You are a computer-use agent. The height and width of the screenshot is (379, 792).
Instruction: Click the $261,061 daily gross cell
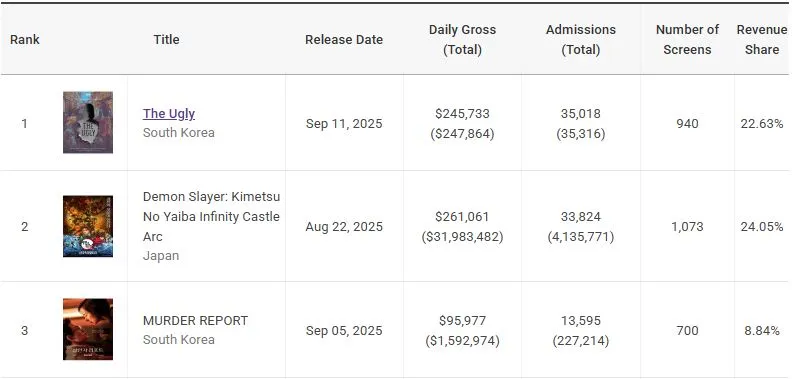(462, 217)
